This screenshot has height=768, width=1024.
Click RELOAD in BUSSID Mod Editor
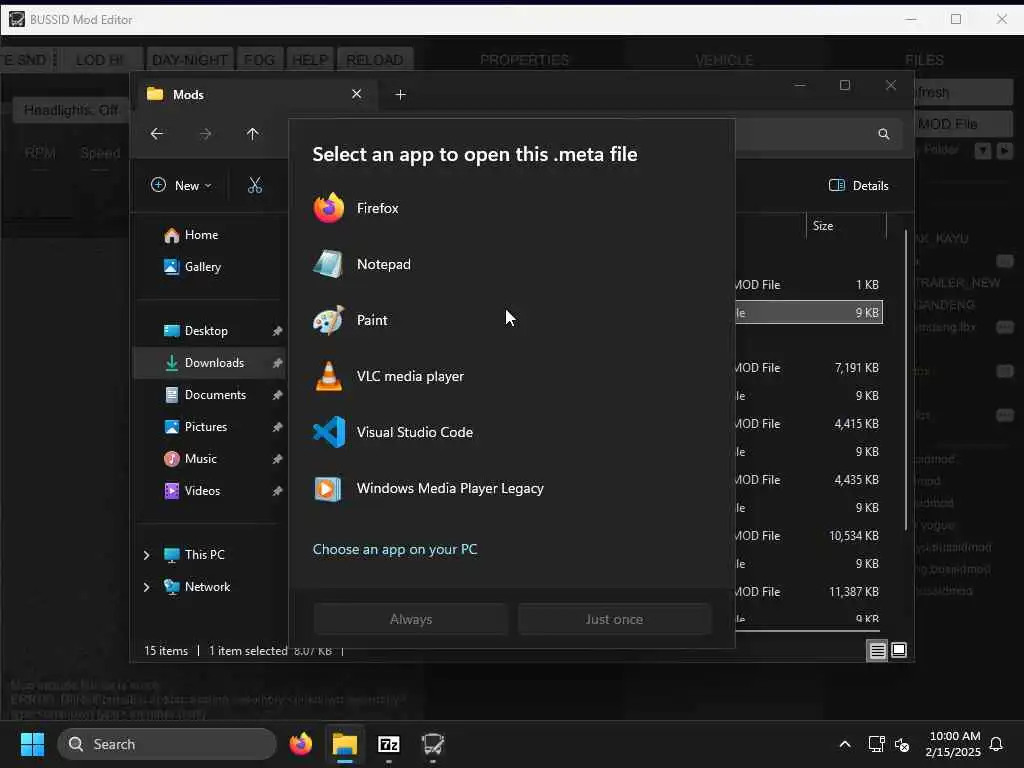coord(375,60)
